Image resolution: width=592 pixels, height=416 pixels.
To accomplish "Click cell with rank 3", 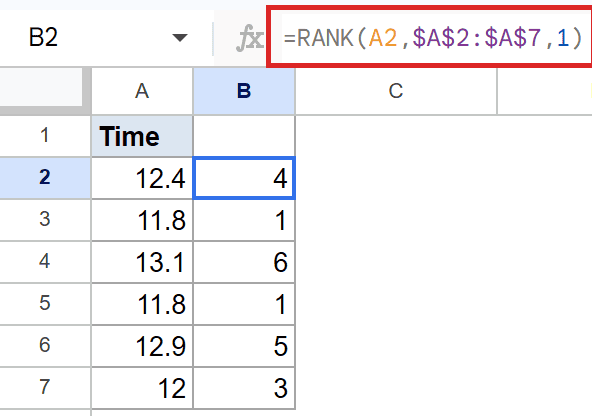I will pyautogui.click(x=244, y=387).
